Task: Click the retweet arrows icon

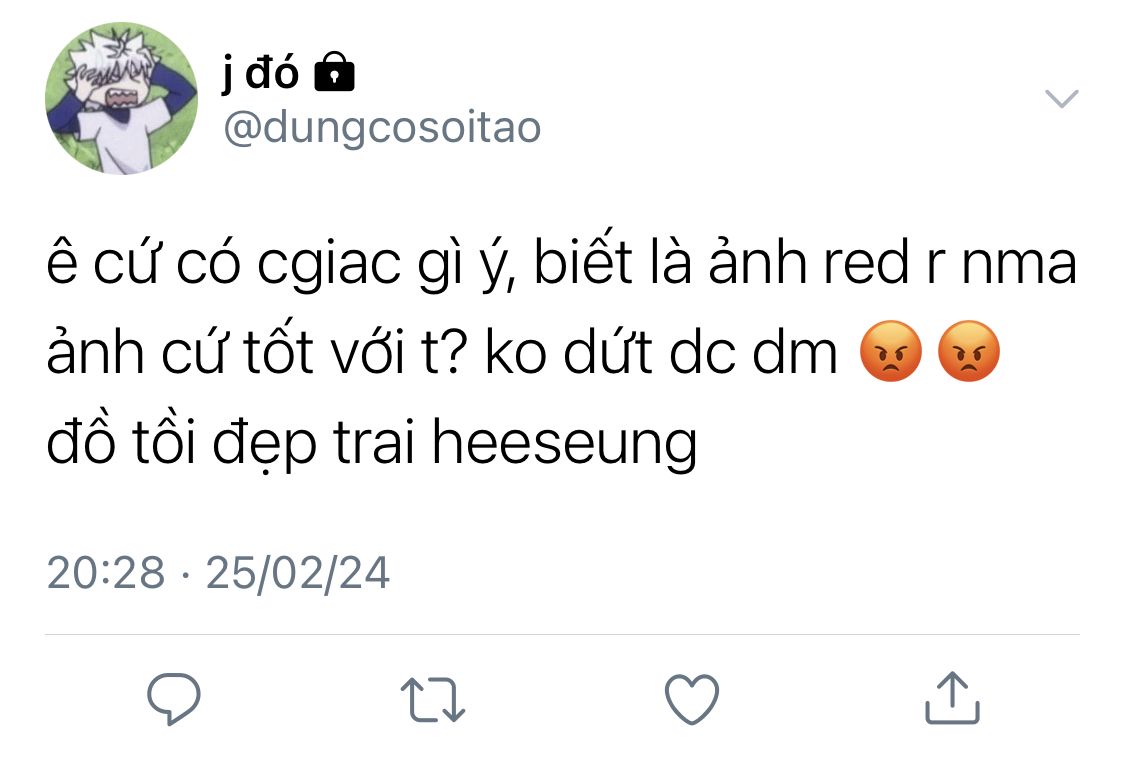Action: coord(433,699)
